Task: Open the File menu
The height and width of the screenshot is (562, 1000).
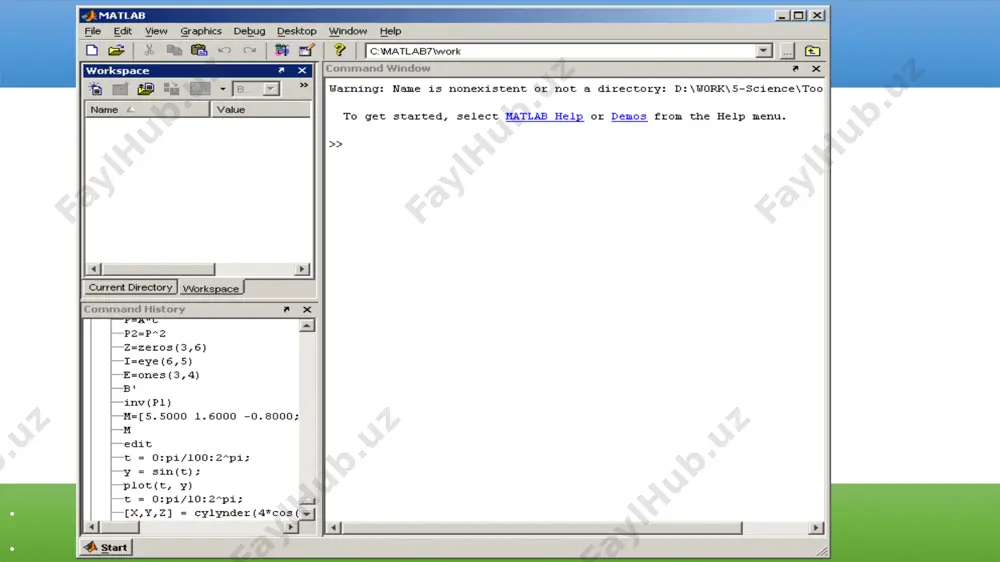Action: pyautogui.click(x=92, y=31)
